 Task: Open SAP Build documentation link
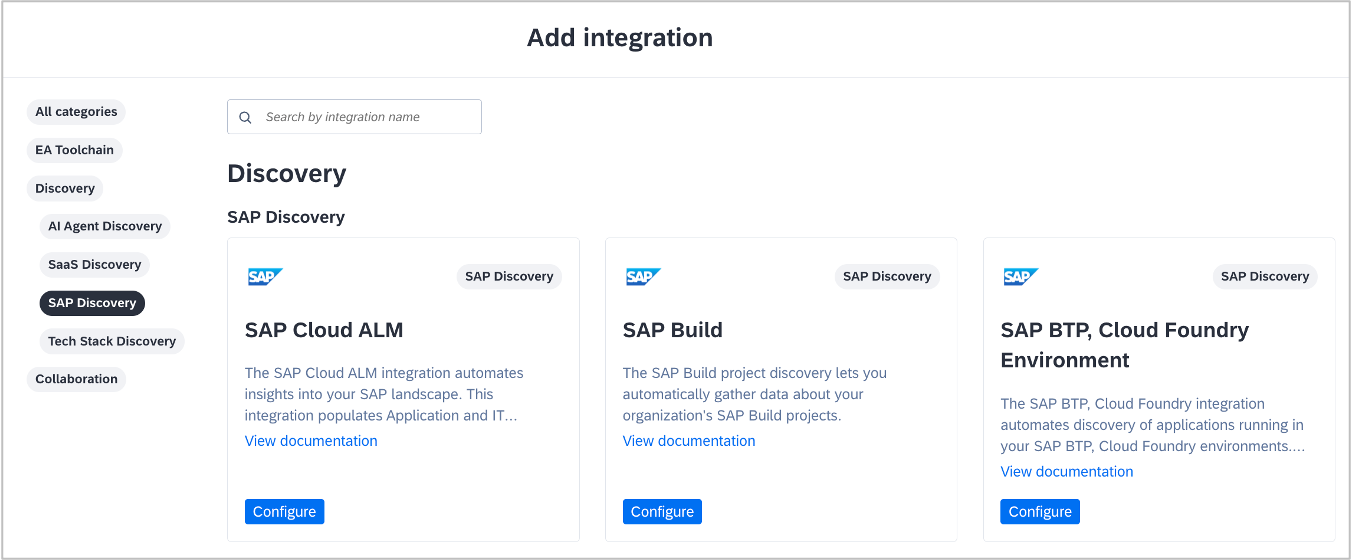point(689,441)
